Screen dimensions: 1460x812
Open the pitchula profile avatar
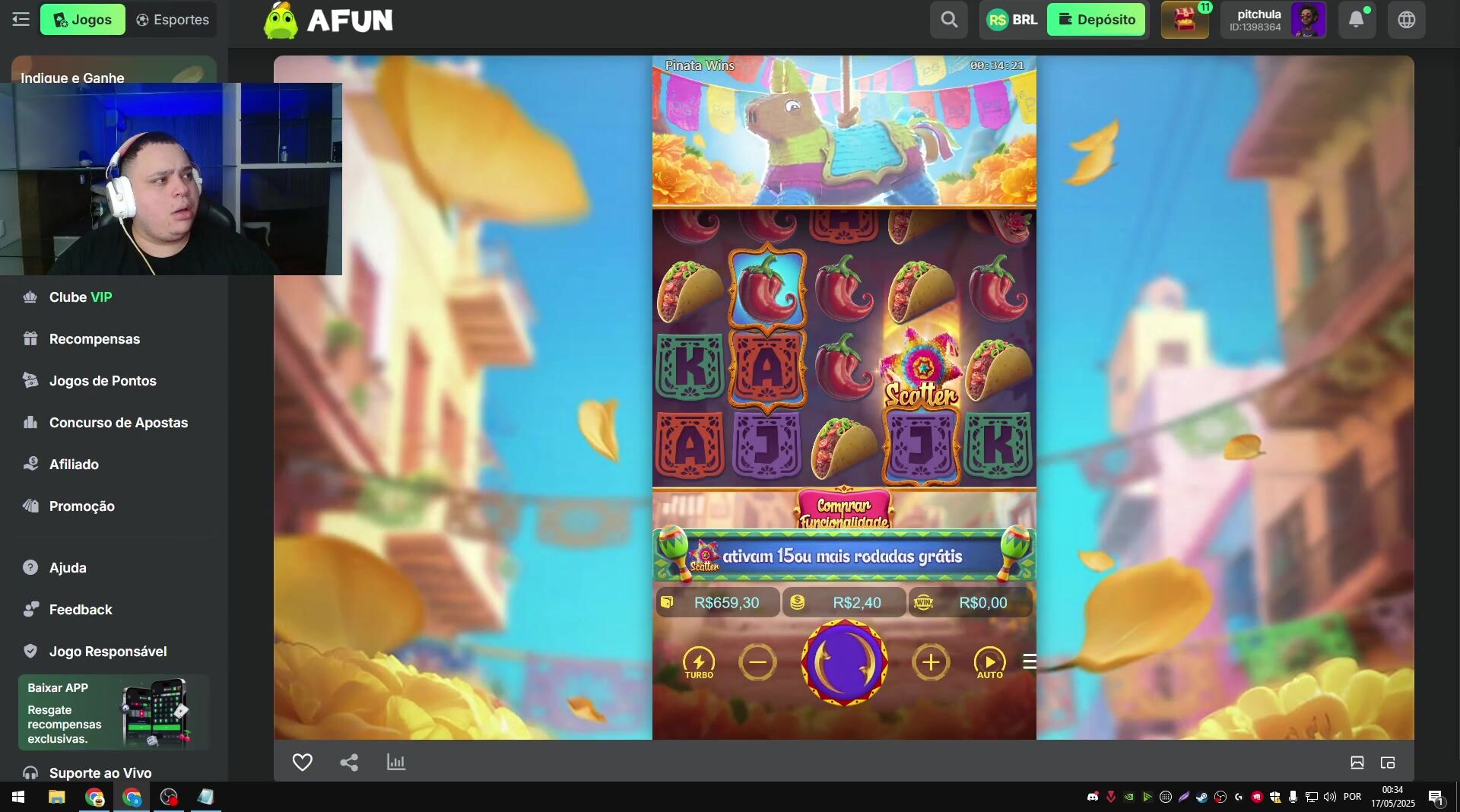coord(1308,20)
